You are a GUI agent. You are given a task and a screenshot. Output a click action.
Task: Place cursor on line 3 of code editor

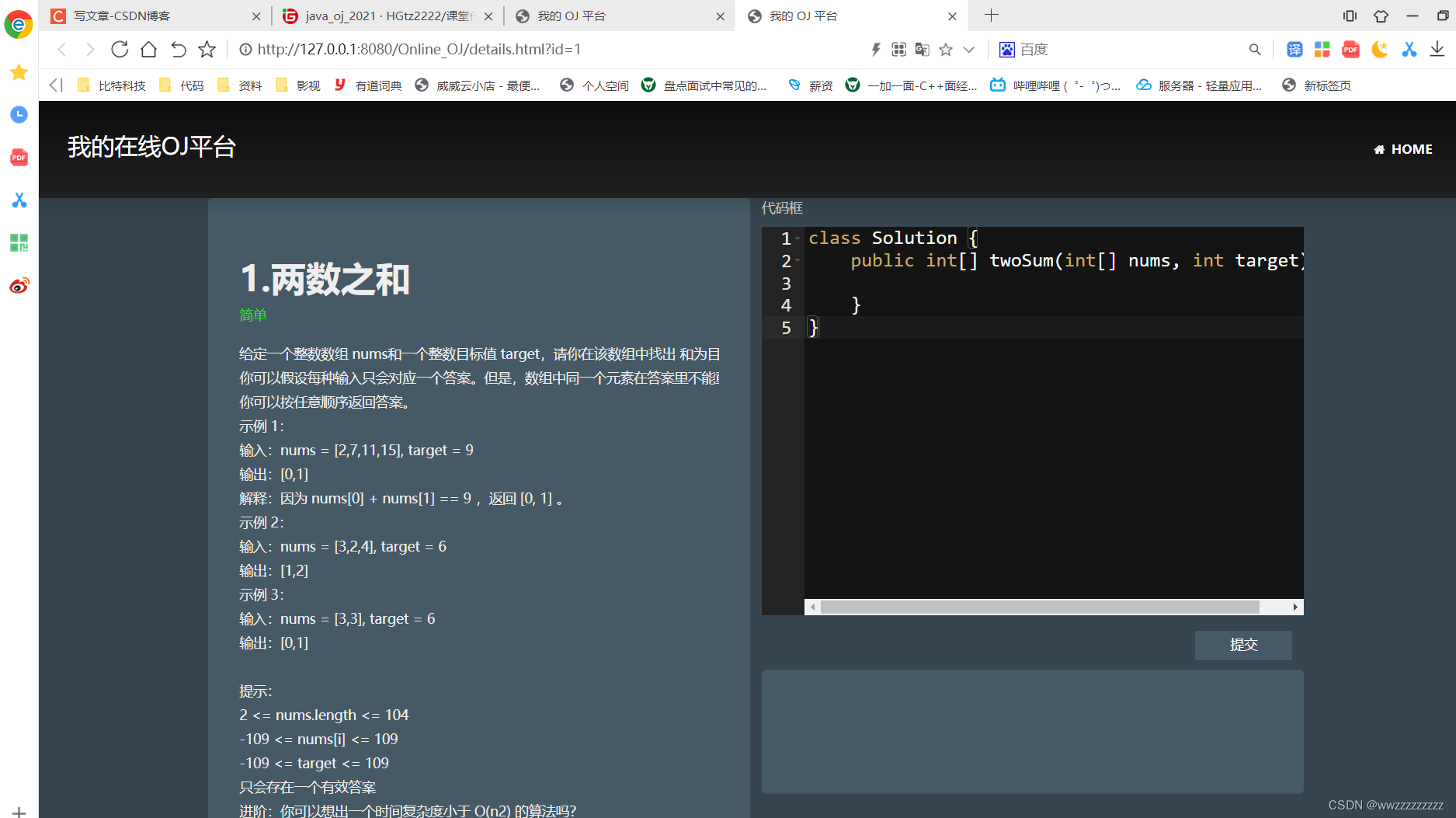1054,283
